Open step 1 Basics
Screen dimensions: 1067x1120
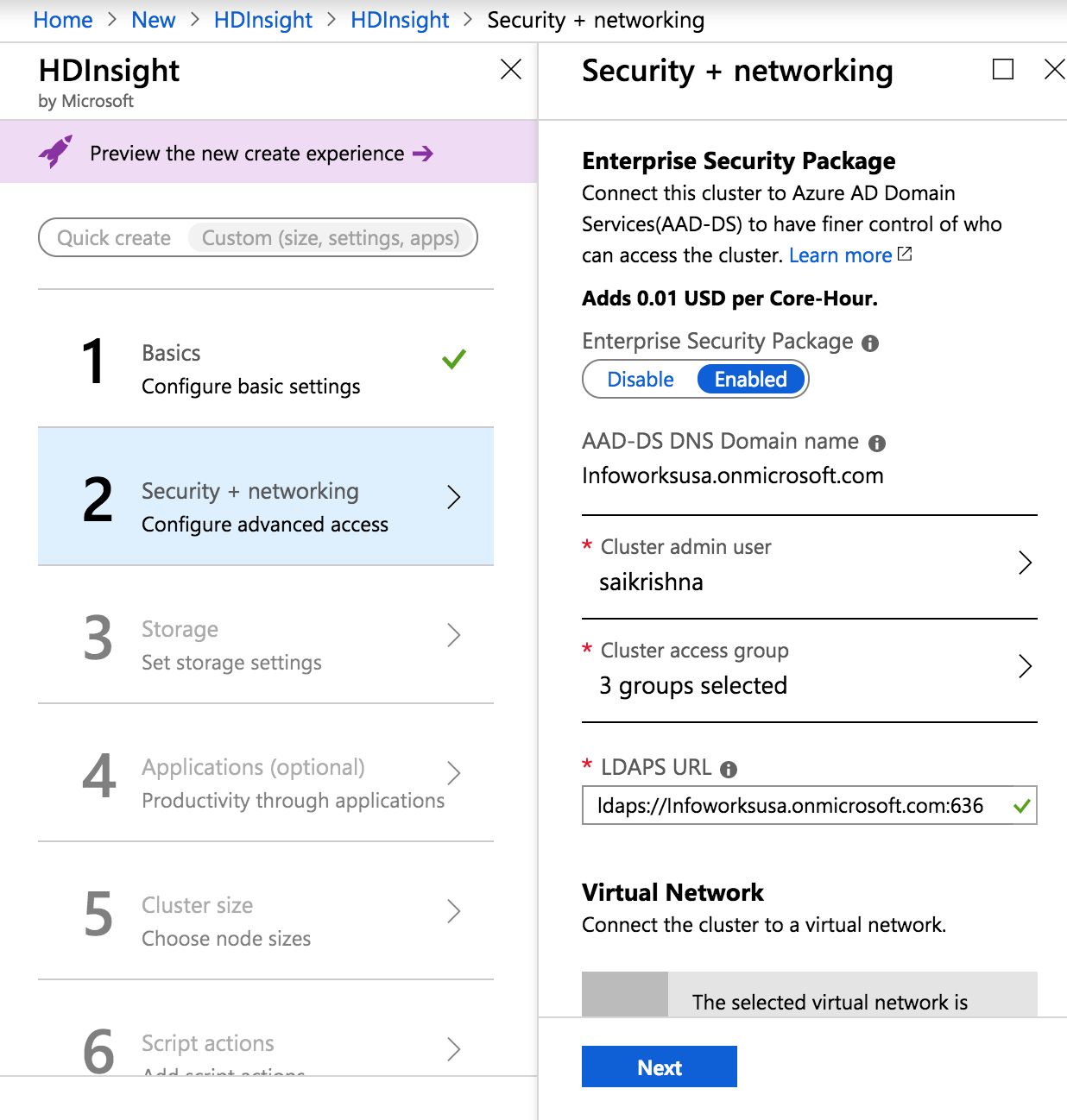pos(266,359)
